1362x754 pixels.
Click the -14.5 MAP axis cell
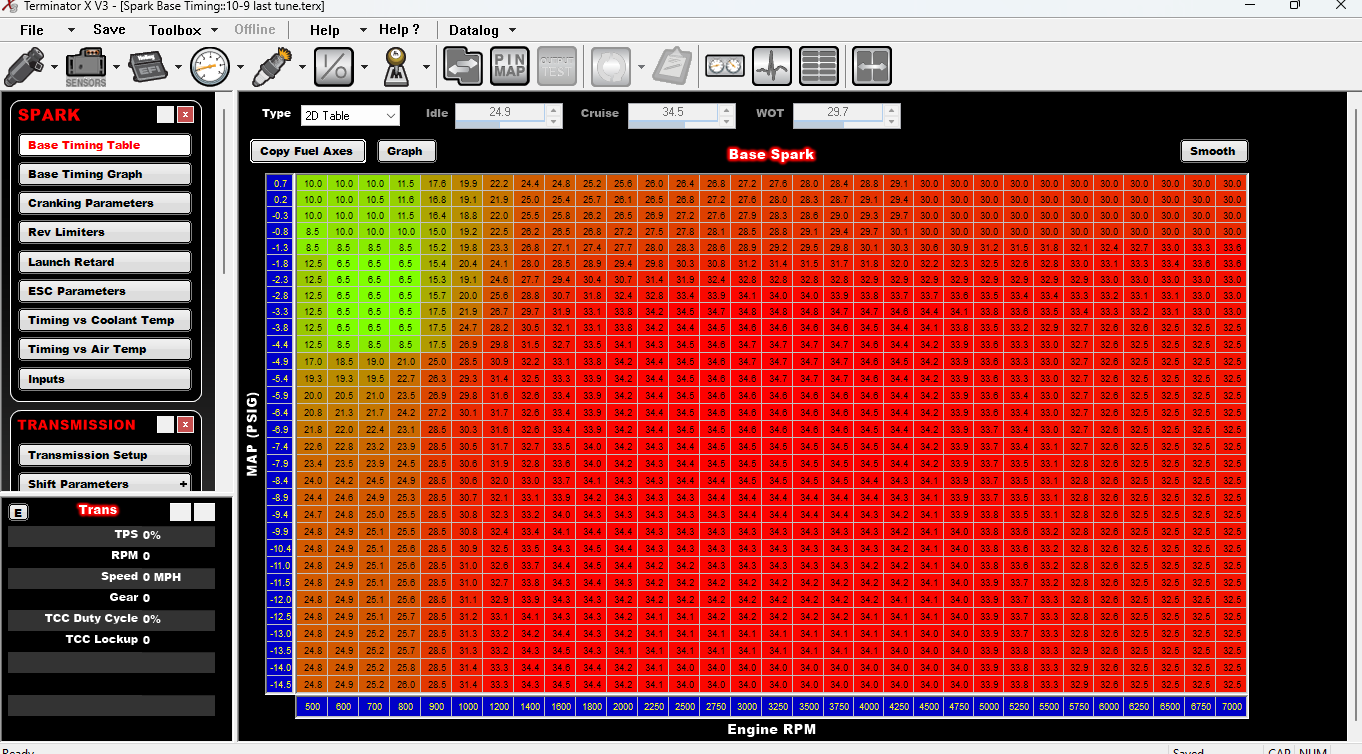tap(280, 684)
